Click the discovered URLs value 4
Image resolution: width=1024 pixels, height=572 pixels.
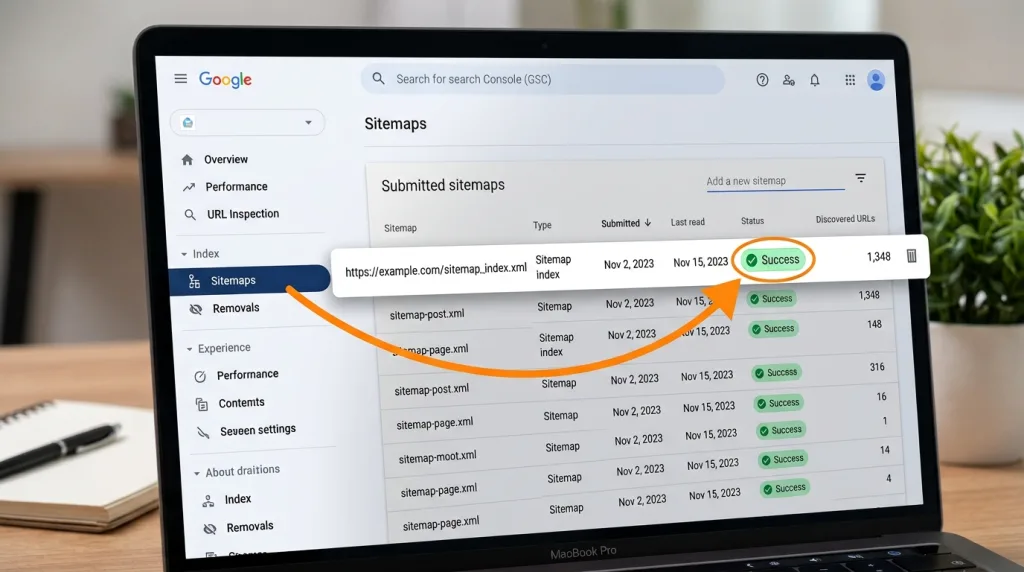888,478
